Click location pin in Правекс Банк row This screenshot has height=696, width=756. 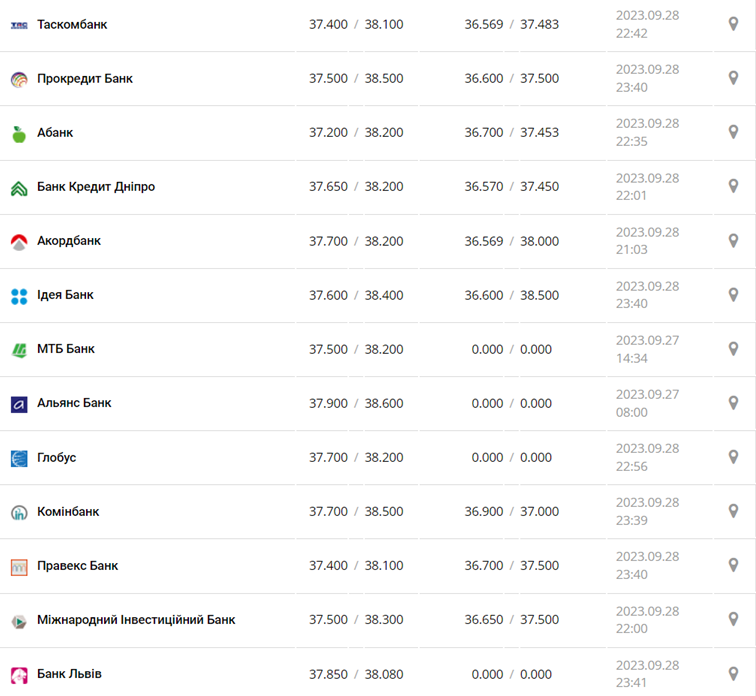pyautogui.click(x=733, y=565)
